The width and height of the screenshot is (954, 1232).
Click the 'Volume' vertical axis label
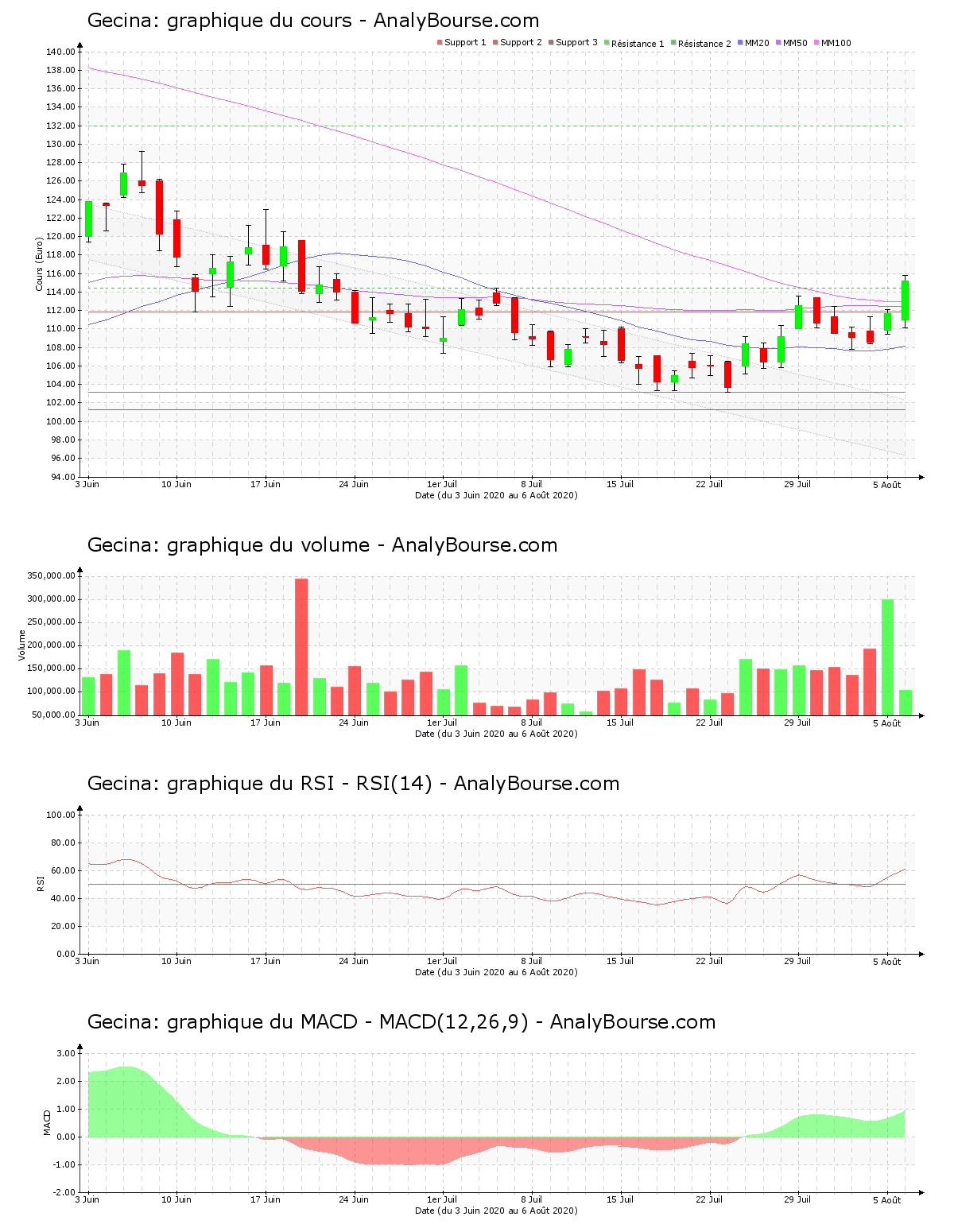pyautogui.click(x=22, y=645)
